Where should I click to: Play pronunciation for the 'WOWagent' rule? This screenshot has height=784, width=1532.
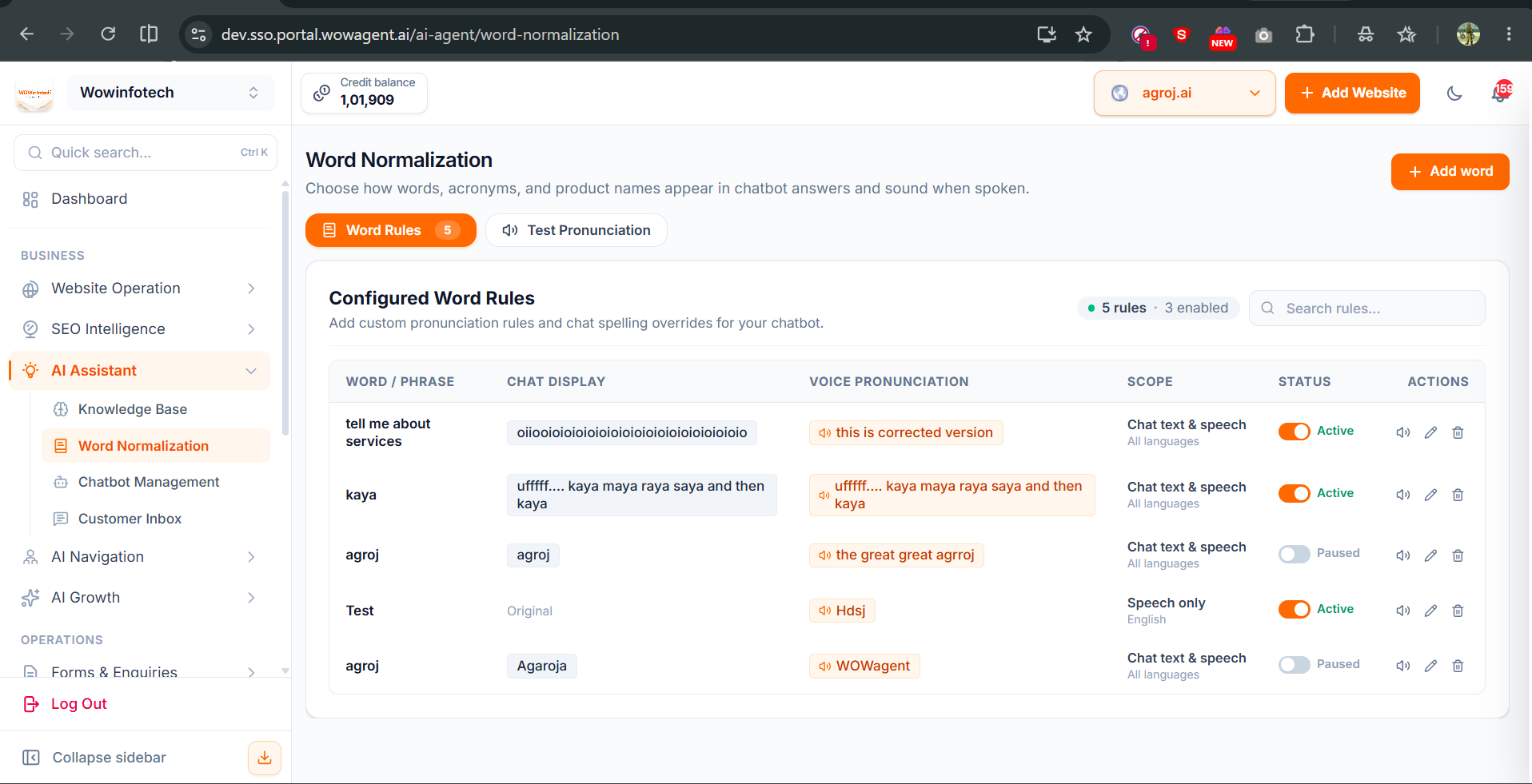1403,666
